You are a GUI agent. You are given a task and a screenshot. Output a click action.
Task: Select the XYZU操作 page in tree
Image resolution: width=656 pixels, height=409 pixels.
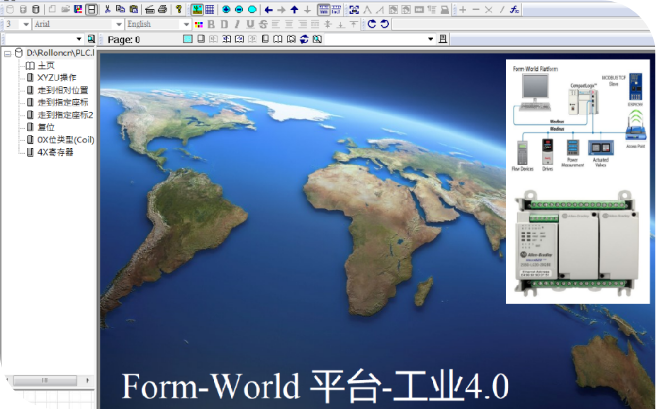pos(56,77)
